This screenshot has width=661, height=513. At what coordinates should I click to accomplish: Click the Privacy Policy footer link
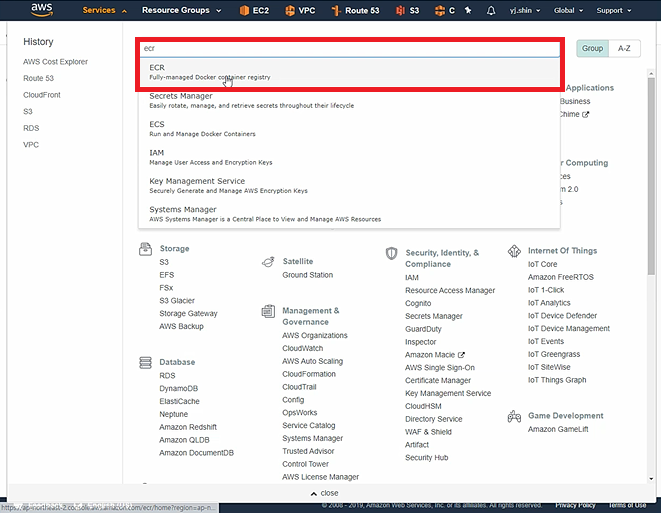(575, 505)
